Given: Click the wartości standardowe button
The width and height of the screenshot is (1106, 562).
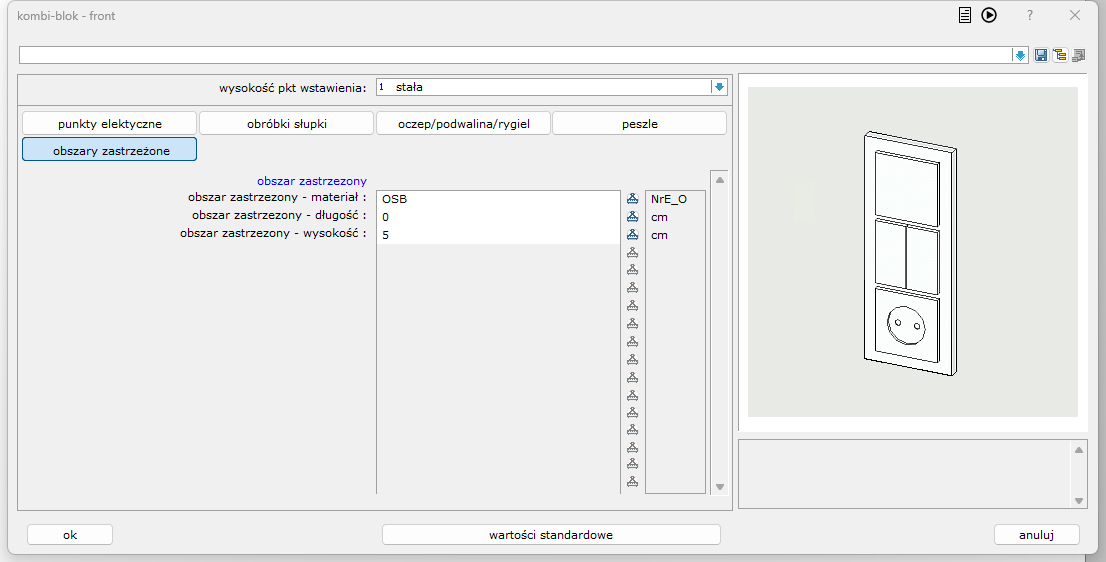Looking at the screenshot, I should pyautogui.click(x=551, y=535).
